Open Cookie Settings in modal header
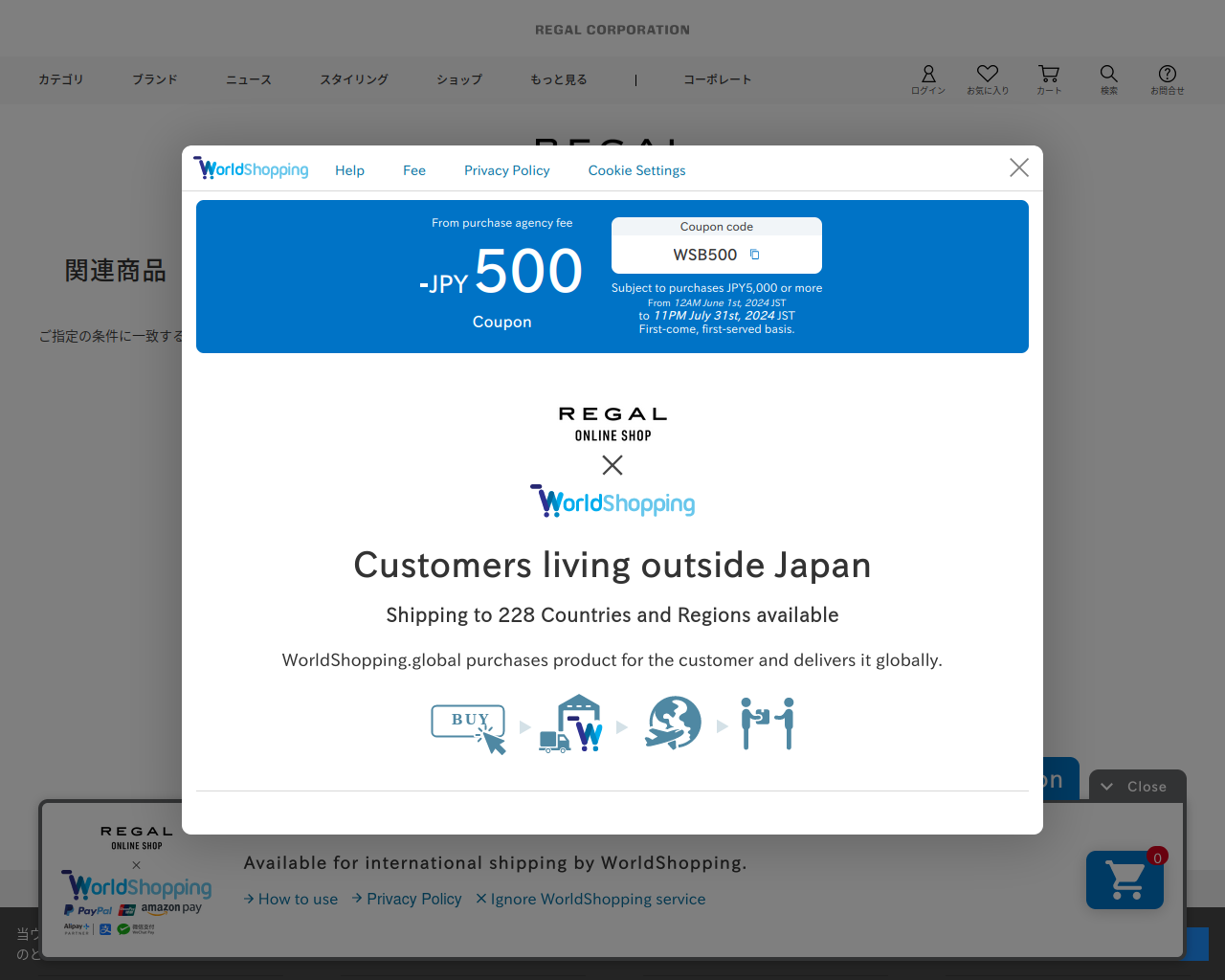The height and width of the screenshot is (980, 1225). coord(636,170)
